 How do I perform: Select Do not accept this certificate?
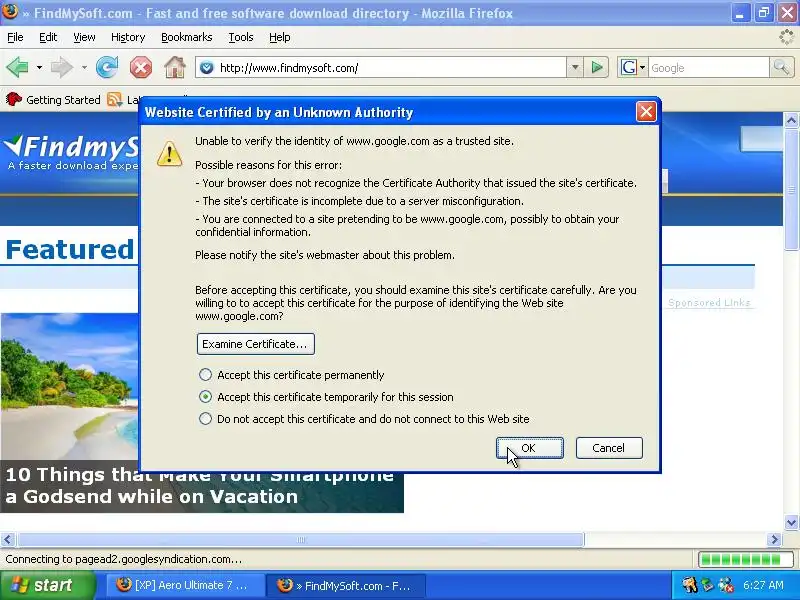pyautogui.click(x=206, y=419)
